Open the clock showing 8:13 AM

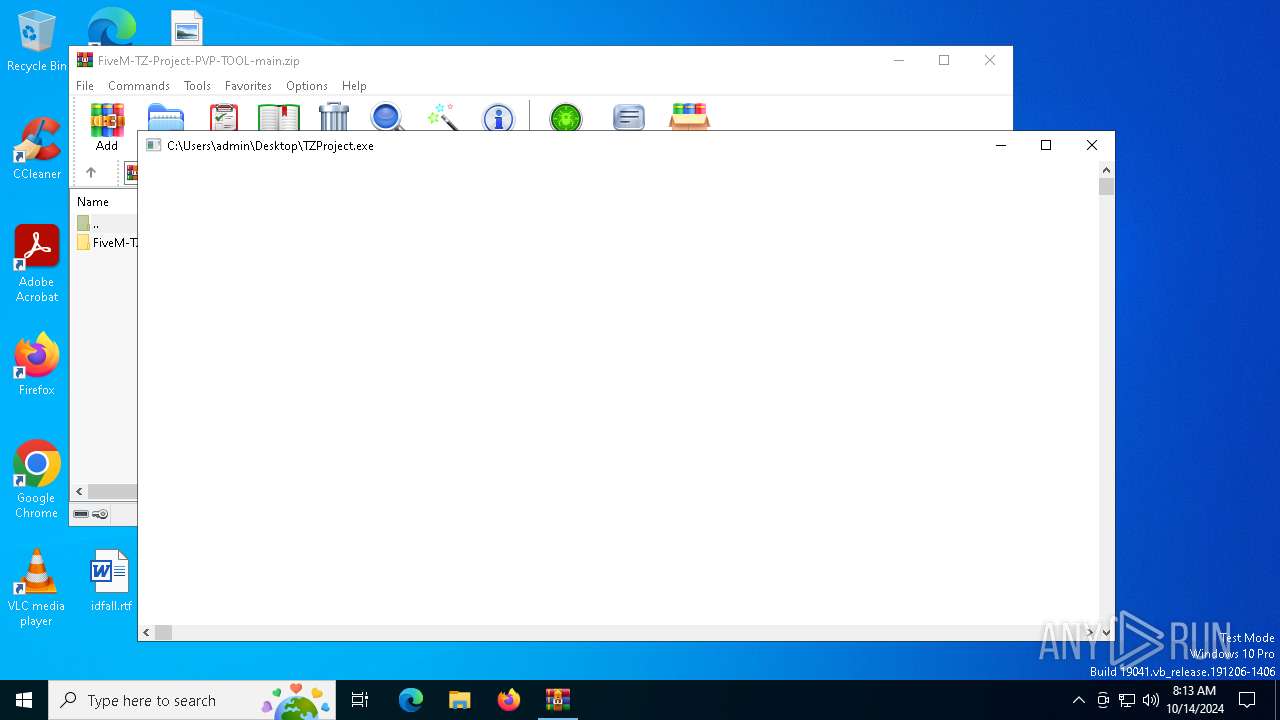tap(1194, 700)
